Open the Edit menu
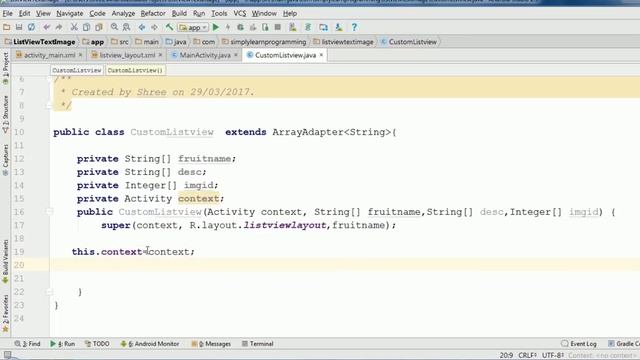 (x=24, y=13)
